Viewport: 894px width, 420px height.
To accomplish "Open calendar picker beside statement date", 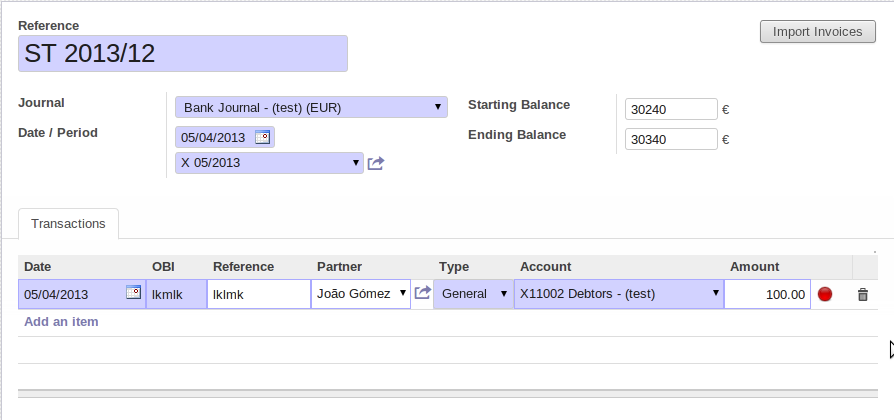I will [262, 138].
